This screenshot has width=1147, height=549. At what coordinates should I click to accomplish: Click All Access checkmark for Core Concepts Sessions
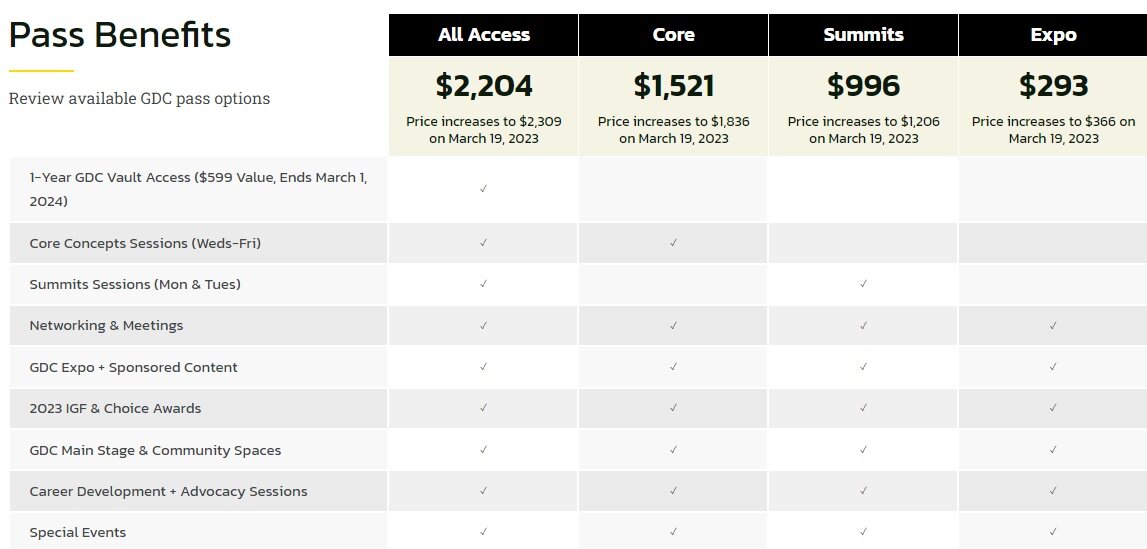(x=483, y=243)
